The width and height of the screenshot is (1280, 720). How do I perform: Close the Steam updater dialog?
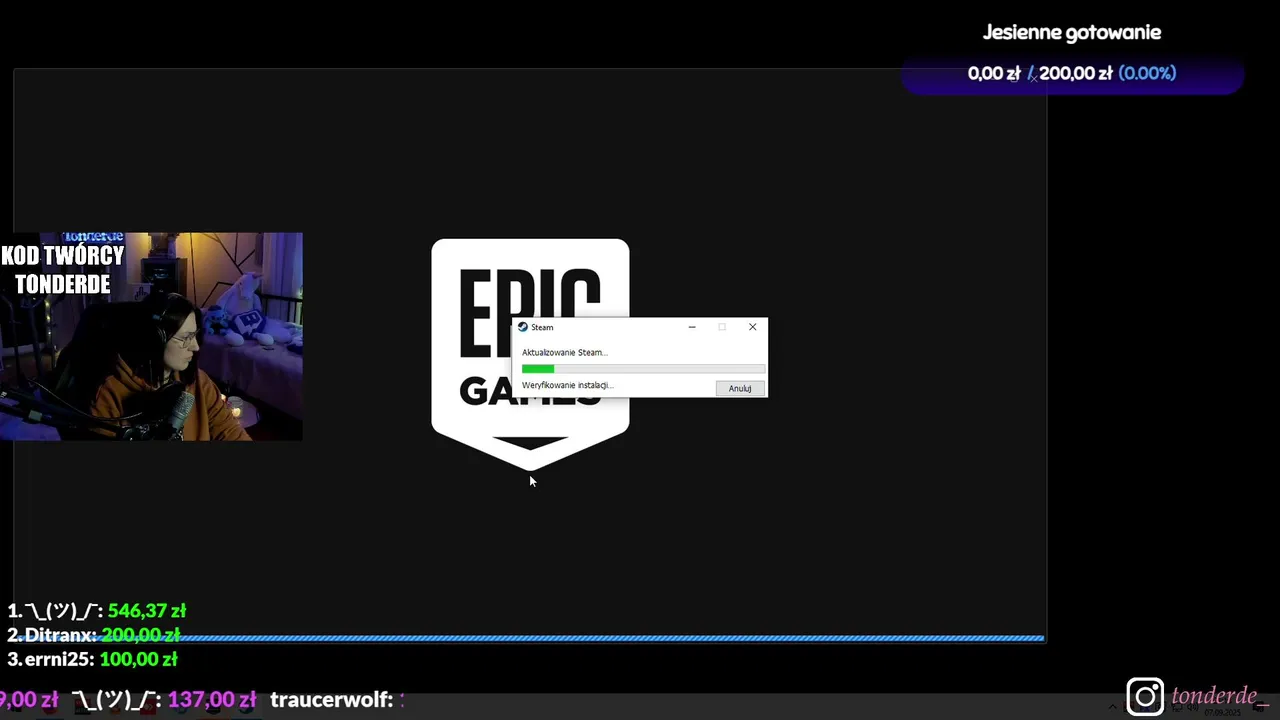753,327
